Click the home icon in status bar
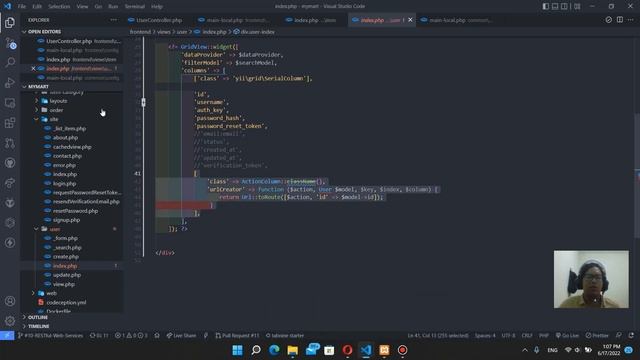The width and height of the screenshot is (640, 360). (157, 336)
